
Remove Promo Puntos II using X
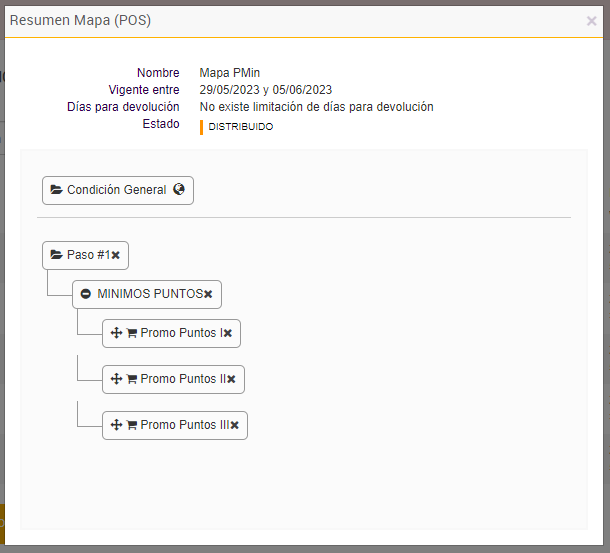tap(231, 379)
